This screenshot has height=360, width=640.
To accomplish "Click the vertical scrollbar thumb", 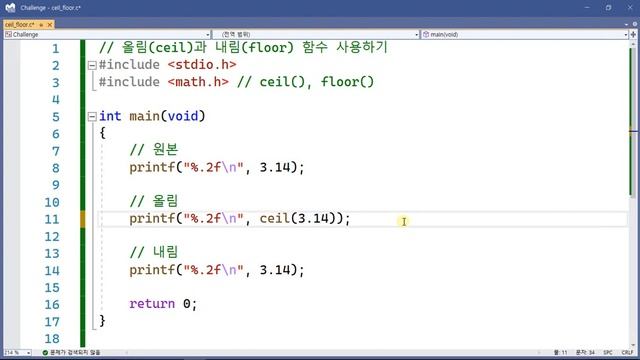I will click(x=633, y=122).
